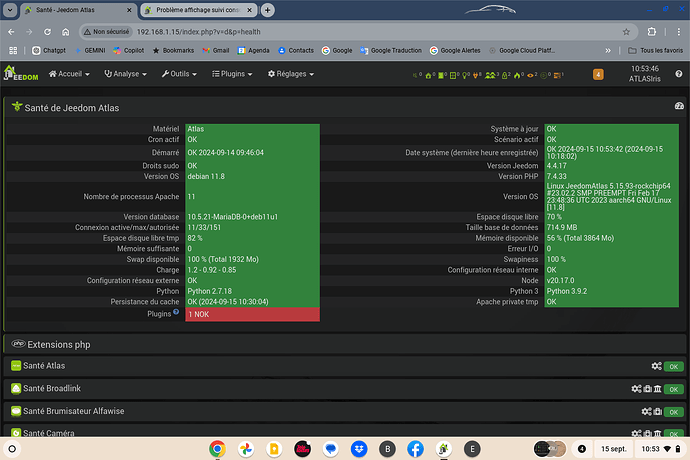Click the presence people summary icon
Viewport: 690px width, 460px height.
click(490, 75)
